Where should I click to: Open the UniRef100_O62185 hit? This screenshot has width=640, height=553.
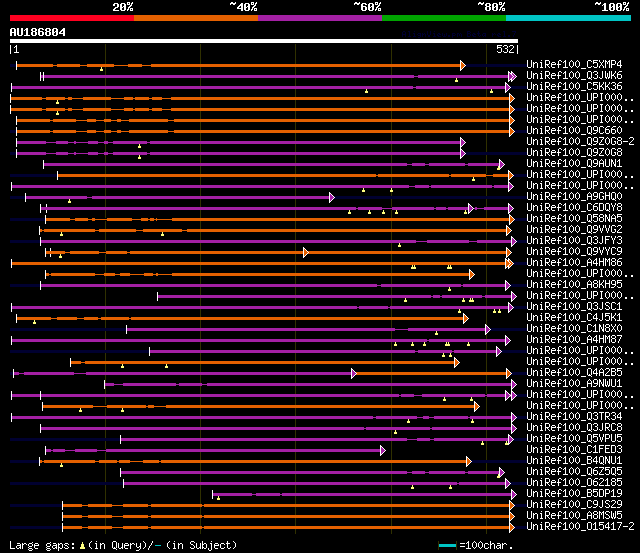(x=574, y=483)
